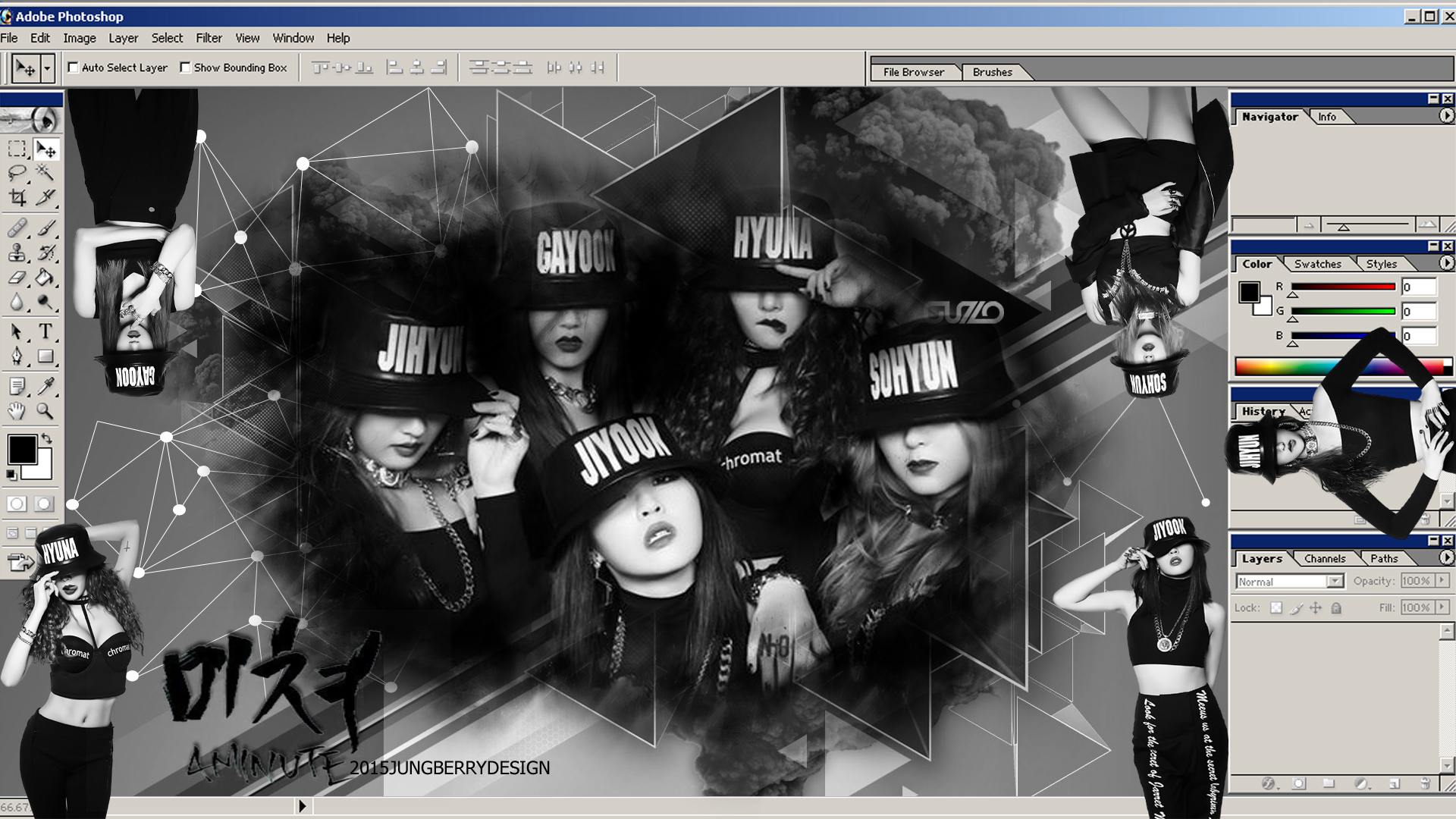This screenshot has height=819, width=1456.
Task: Switch to the Swatches tab
Action: (x=1317, y=264)
